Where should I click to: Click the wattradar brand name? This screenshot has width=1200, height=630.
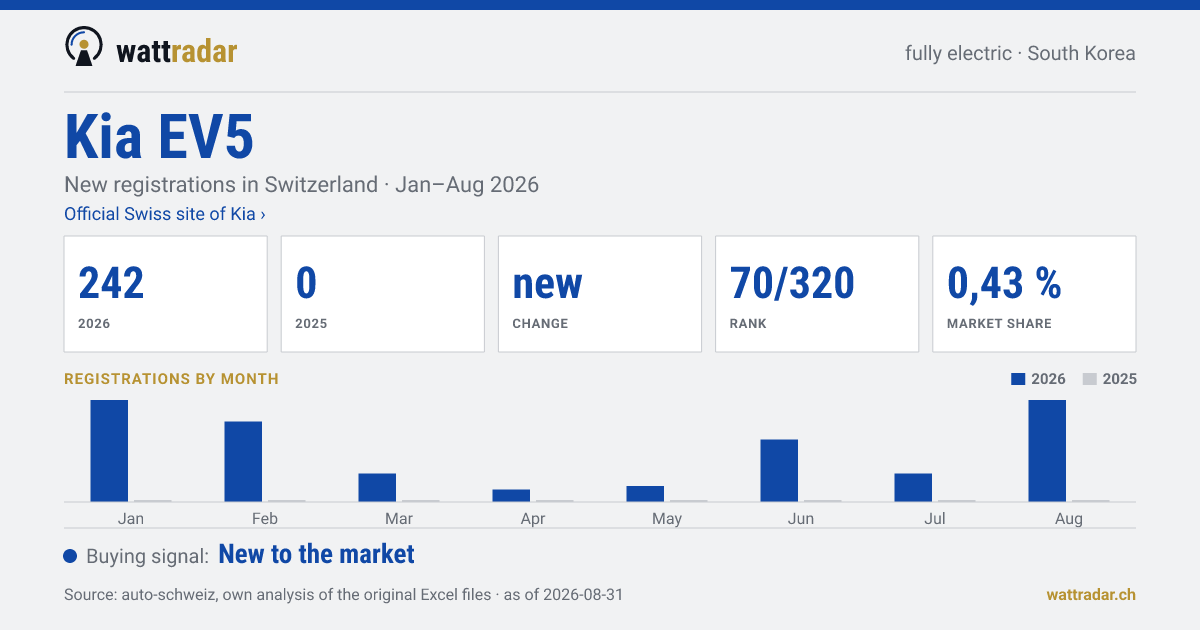177,50
